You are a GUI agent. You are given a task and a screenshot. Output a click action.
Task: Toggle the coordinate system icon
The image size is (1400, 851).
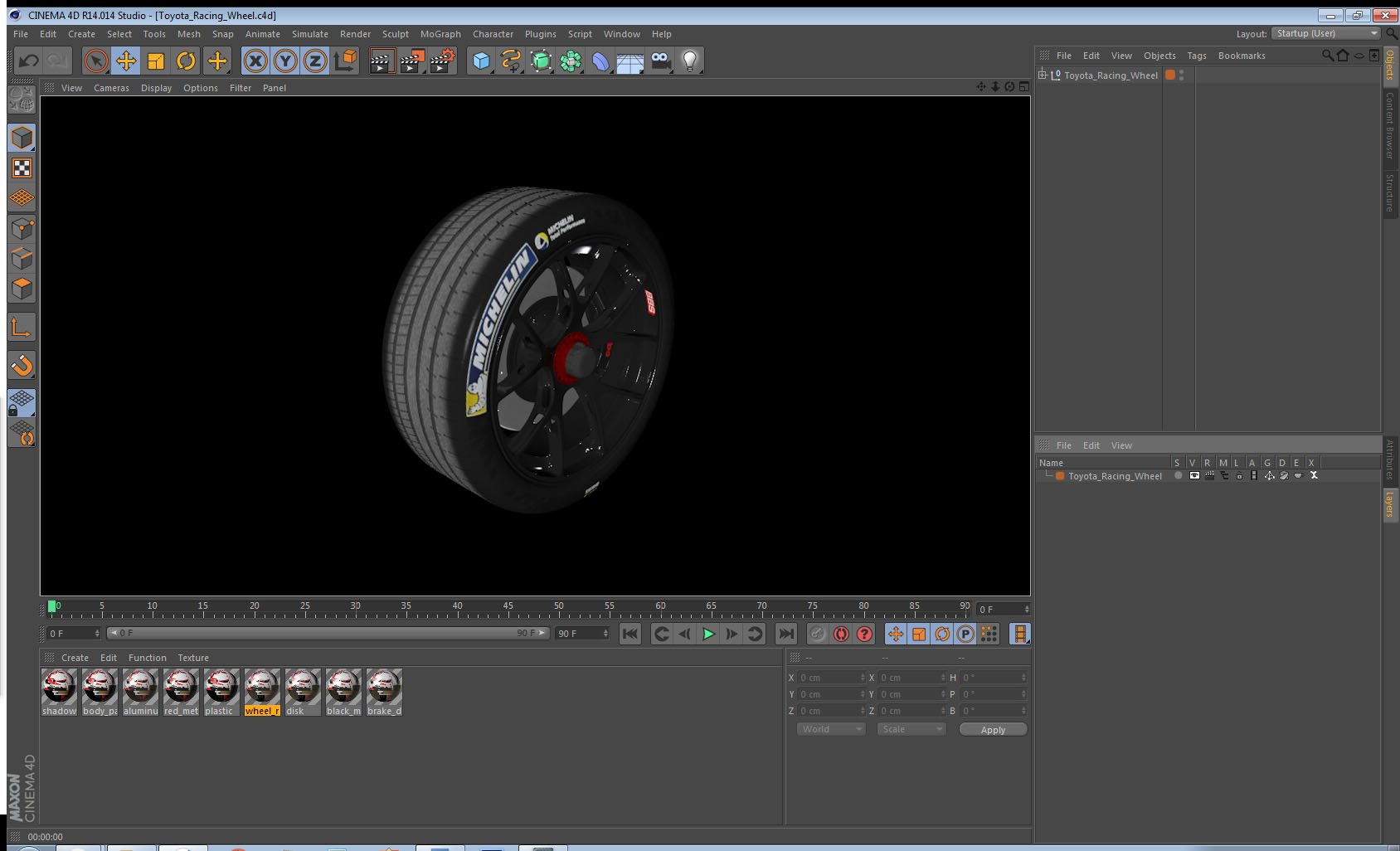pyautogui.click(x=345, y=61)
